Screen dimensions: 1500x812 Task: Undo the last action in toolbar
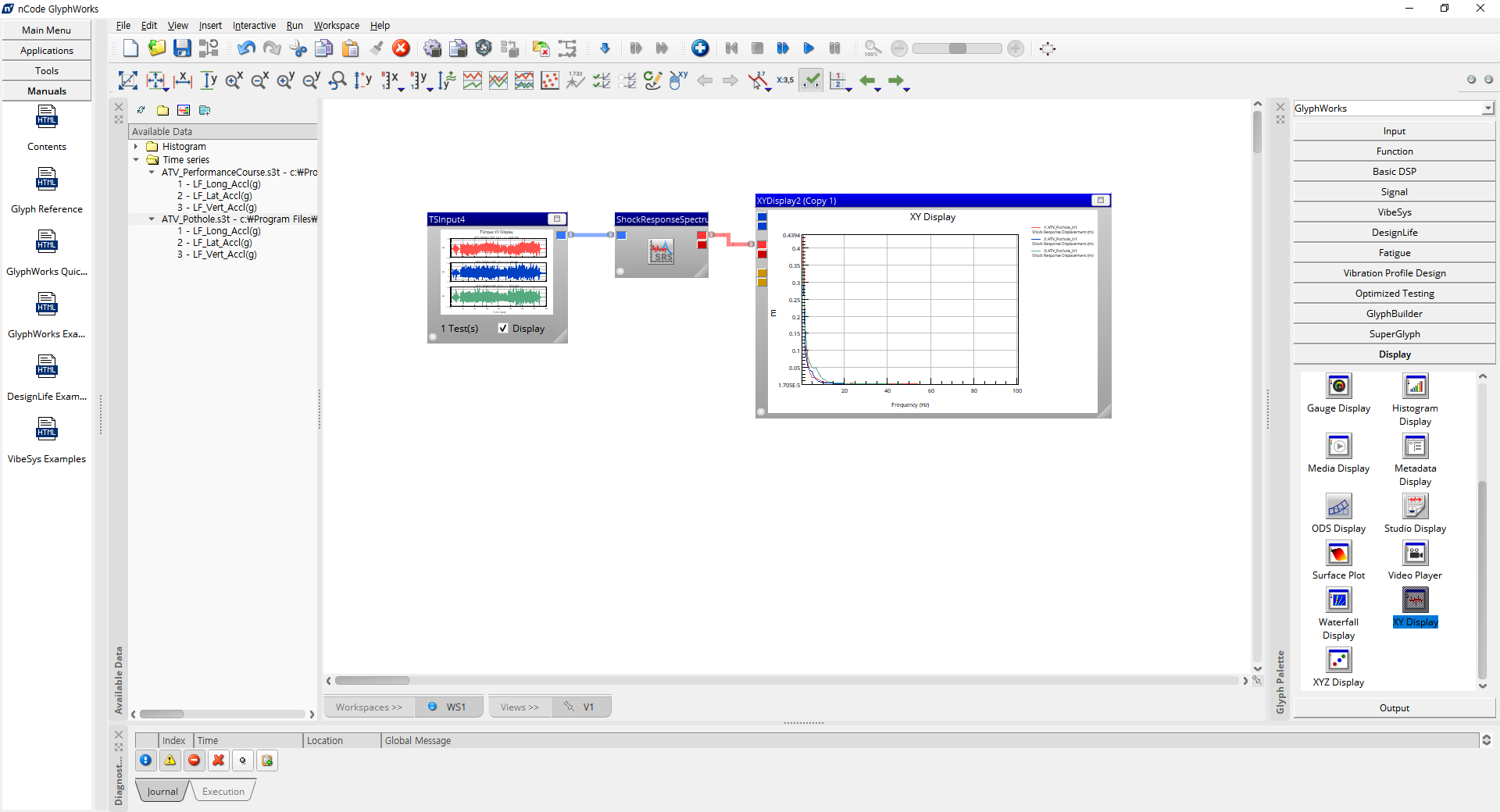[246, 48]
